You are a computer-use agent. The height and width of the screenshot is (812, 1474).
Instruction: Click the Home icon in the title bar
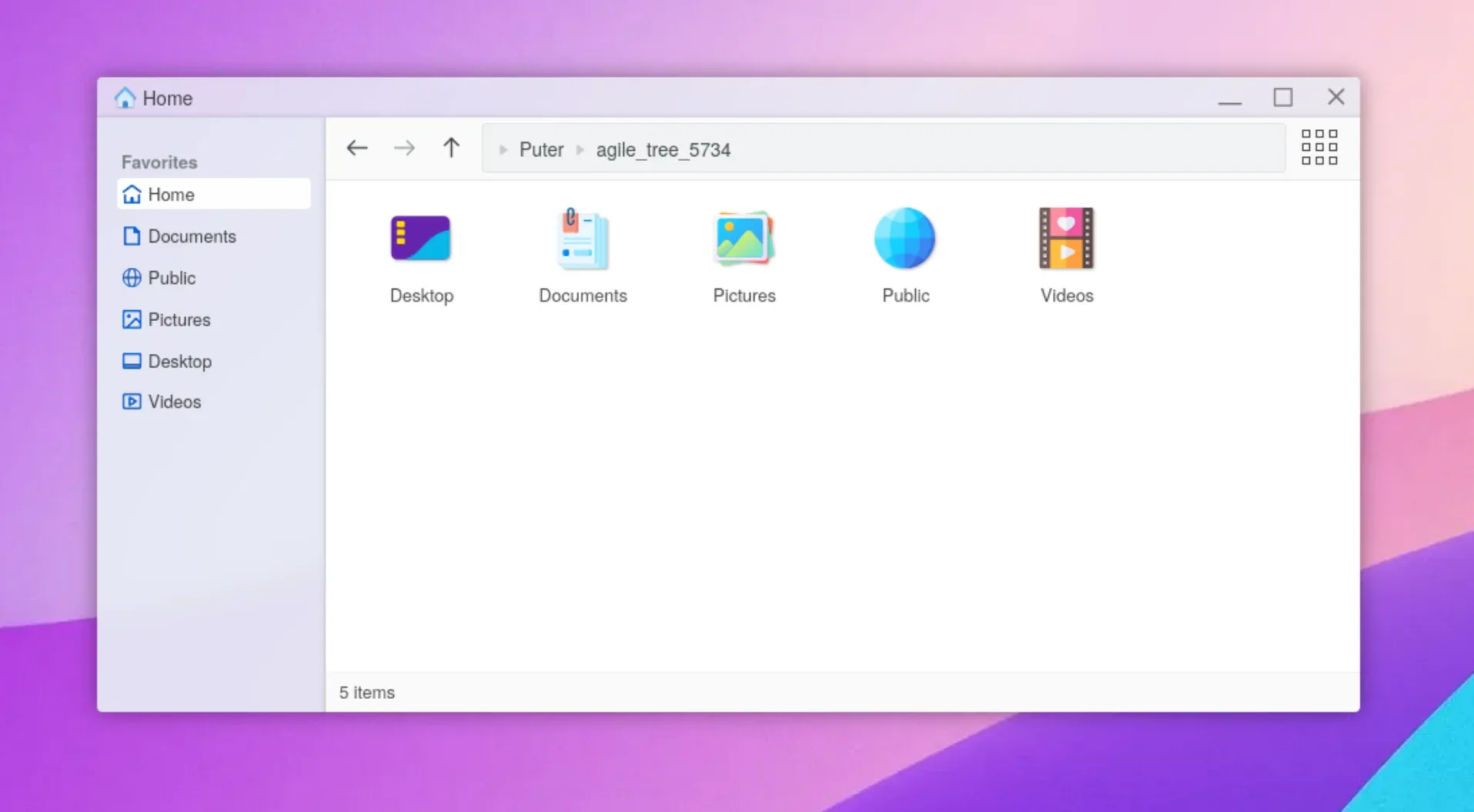tap(125, 97)
